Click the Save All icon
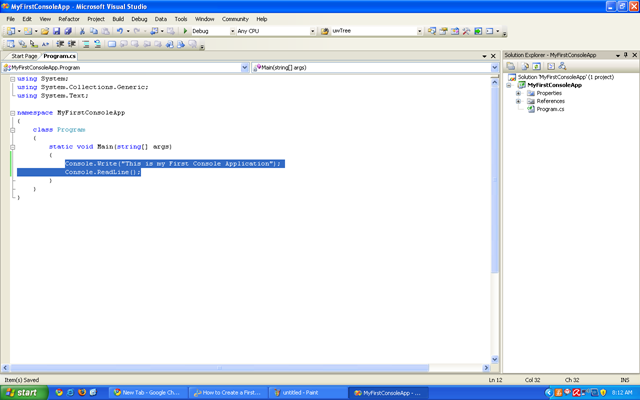Viewport: 640px width, 400px height. pos(68,31)
